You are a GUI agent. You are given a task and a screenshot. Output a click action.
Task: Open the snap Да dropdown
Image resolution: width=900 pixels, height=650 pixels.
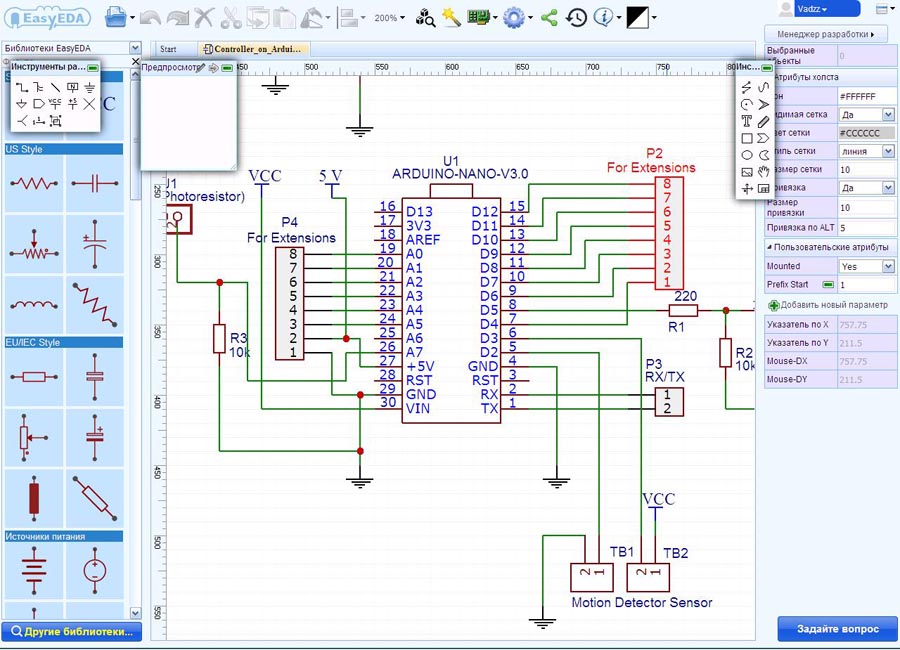click(888, 188)
